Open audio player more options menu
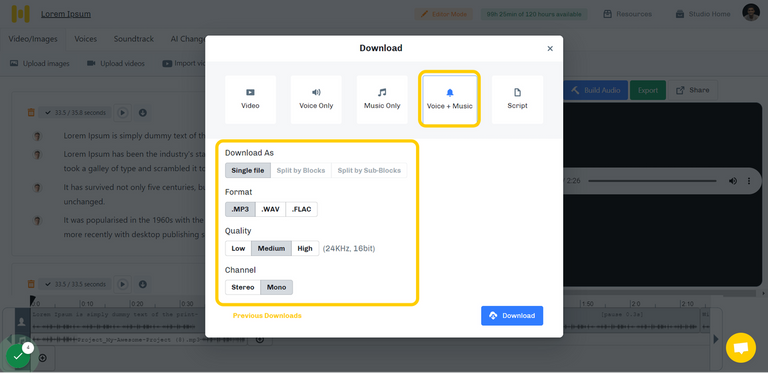Image resolution: width=768 pixels, height=373 pixels. (x=749, y=181)
